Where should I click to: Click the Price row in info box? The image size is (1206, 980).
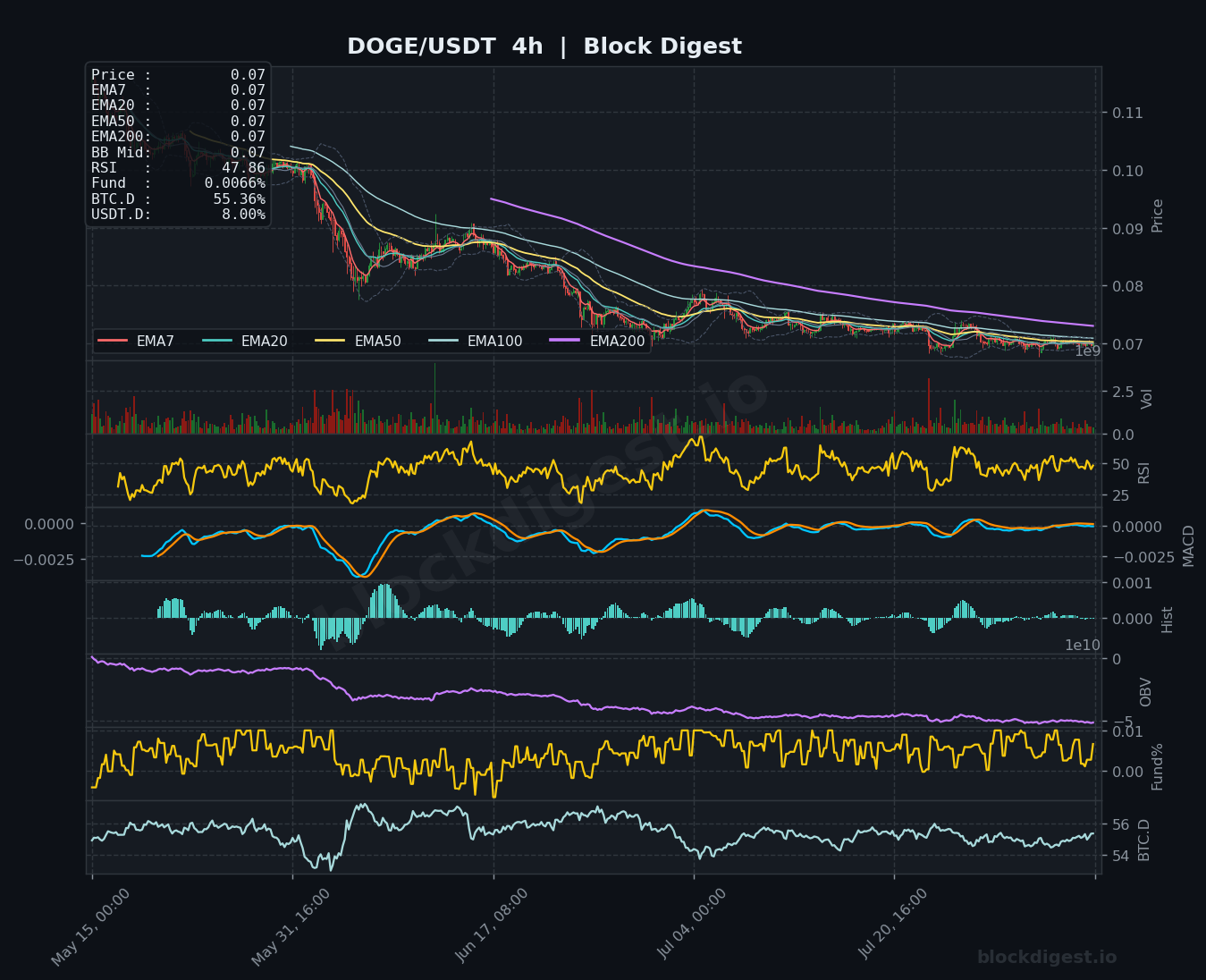coord(178,75)
